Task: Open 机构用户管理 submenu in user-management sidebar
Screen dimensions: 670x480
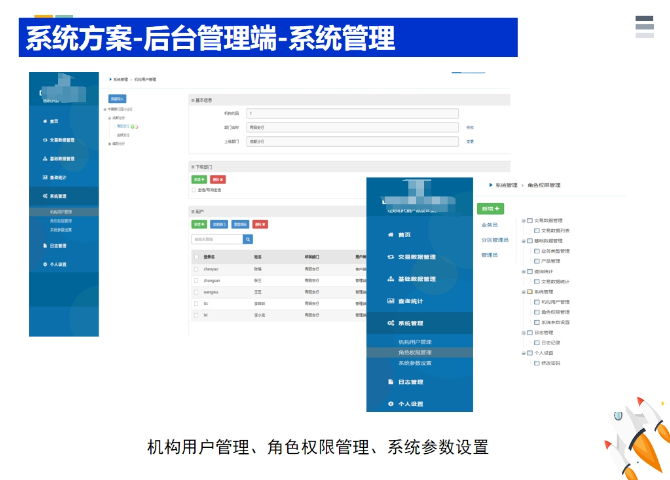Action: click(61, 212)
